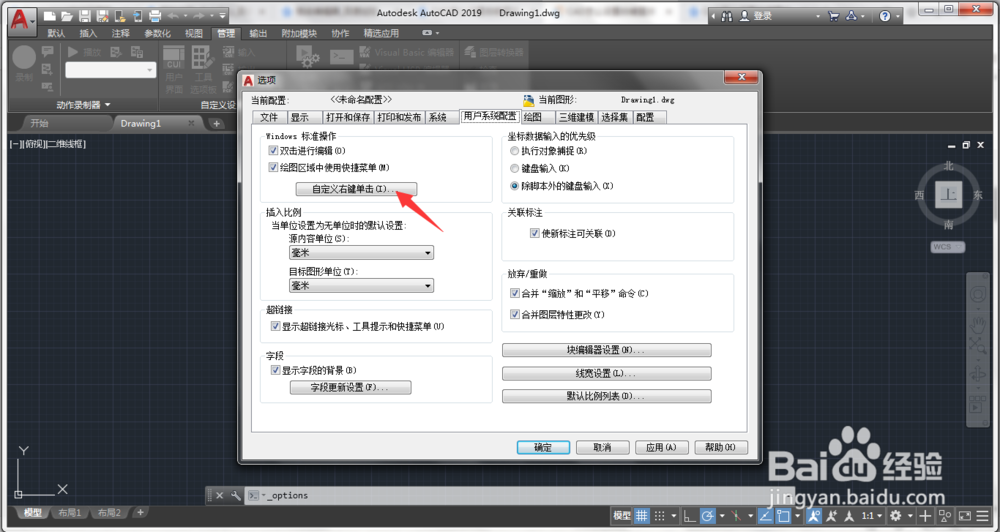Toggle make new dimensions associative checkbox
This screenshot has width=1000, height=532.
click(534, 233)
